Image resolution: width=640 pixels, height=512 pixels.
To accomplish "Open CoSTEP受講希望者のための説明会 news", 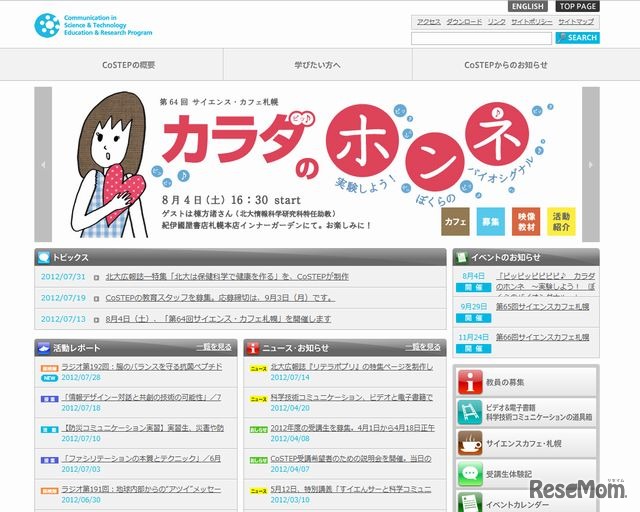I will (351, 459).
